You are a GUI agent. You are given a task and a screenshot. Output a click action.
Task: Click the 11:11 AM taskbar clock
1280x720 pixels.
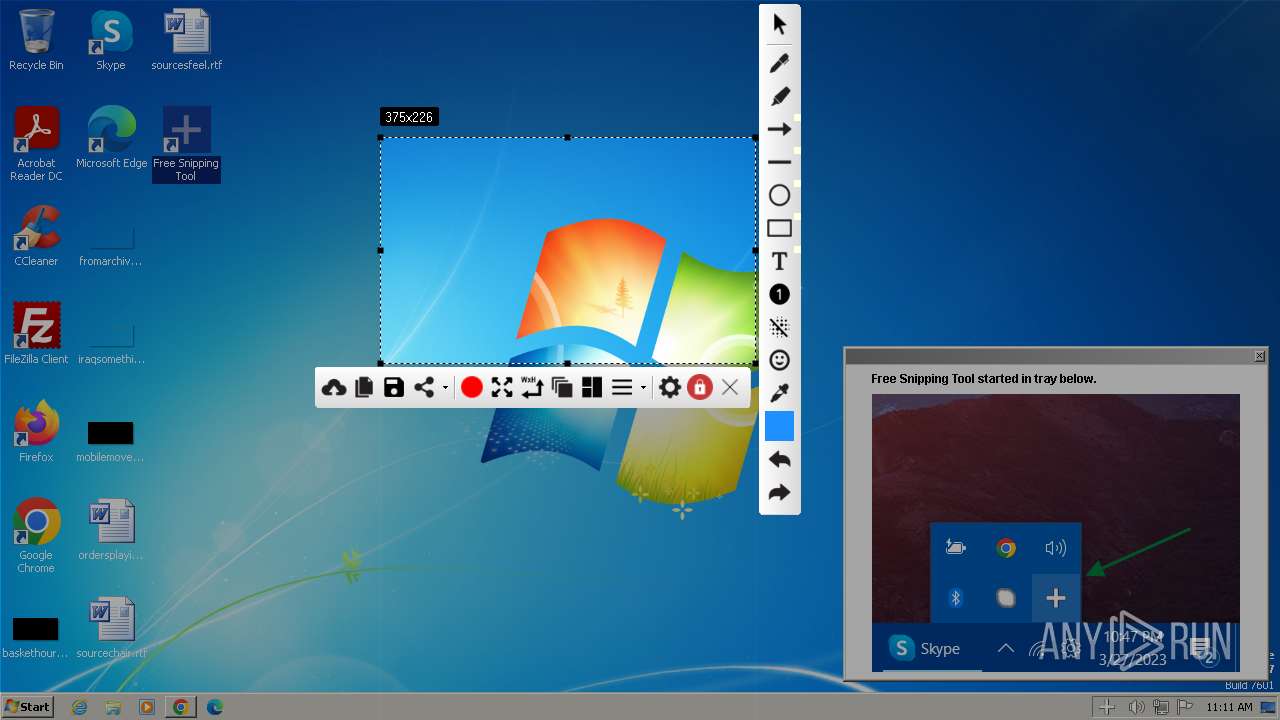coord(1229,707)
